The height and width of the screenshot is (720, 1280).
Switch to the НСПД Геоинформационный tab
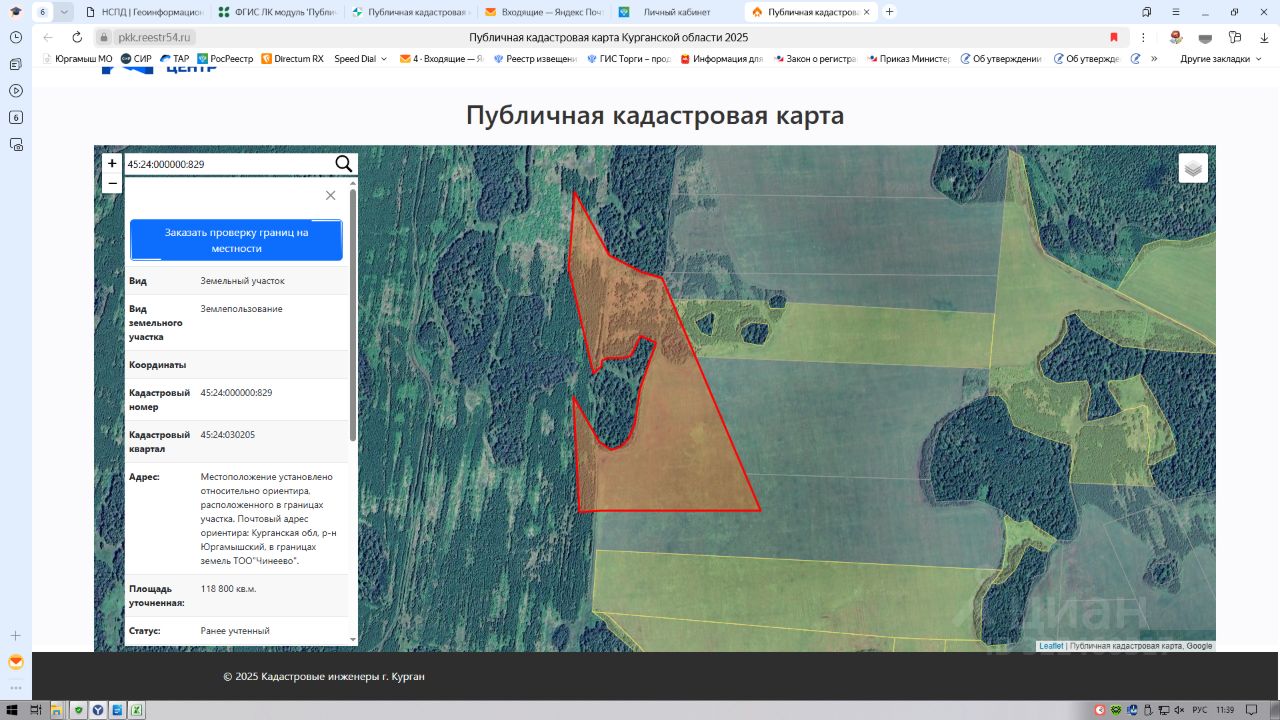pyautogui.click(x=146, y=12)
